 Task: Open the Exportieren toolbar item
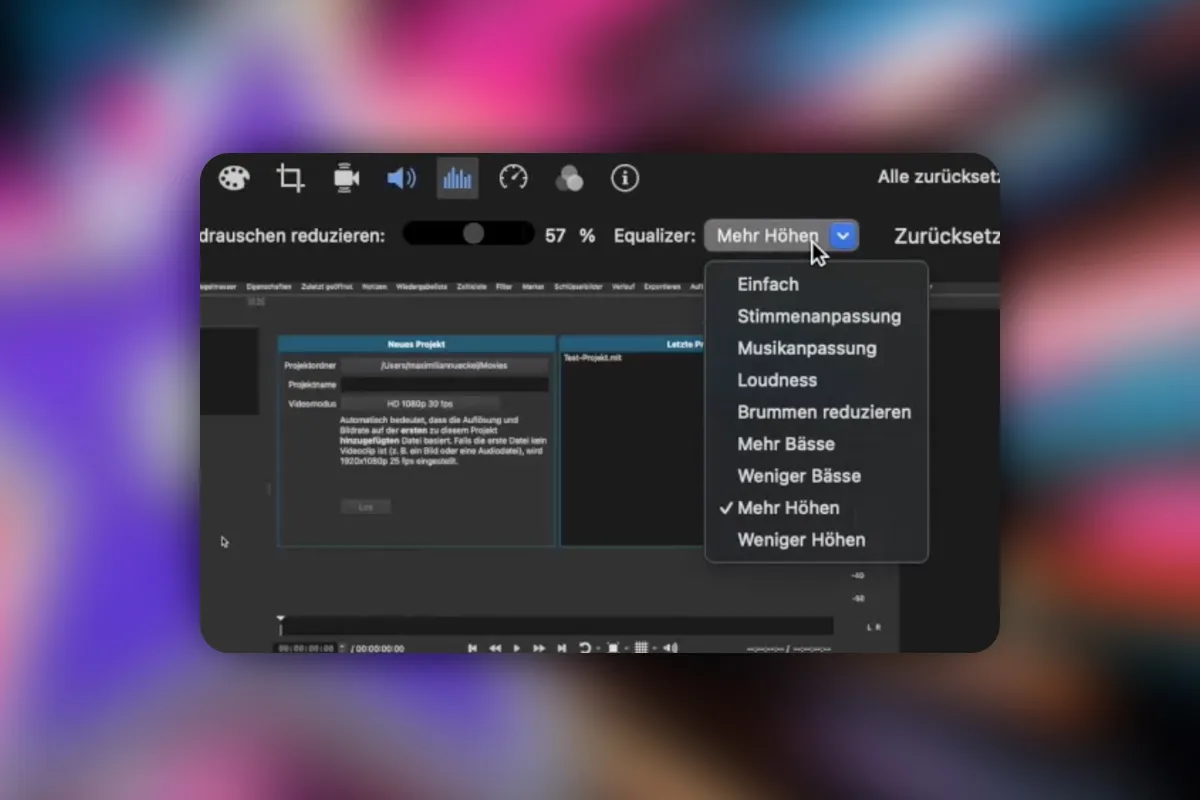[663, 287]
